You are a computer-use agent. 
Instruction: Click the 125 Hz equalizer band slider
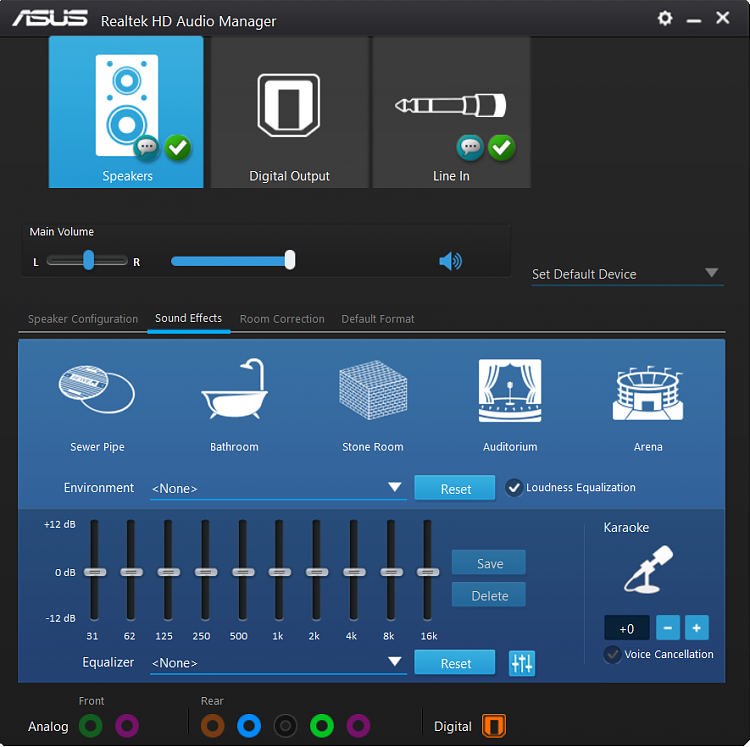click(x=168, y=572)
